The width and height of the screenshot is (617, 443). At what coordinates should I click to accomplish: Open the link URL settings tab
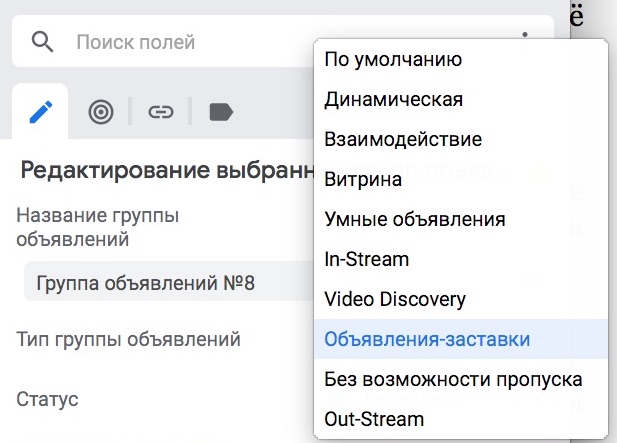(160, 112)
